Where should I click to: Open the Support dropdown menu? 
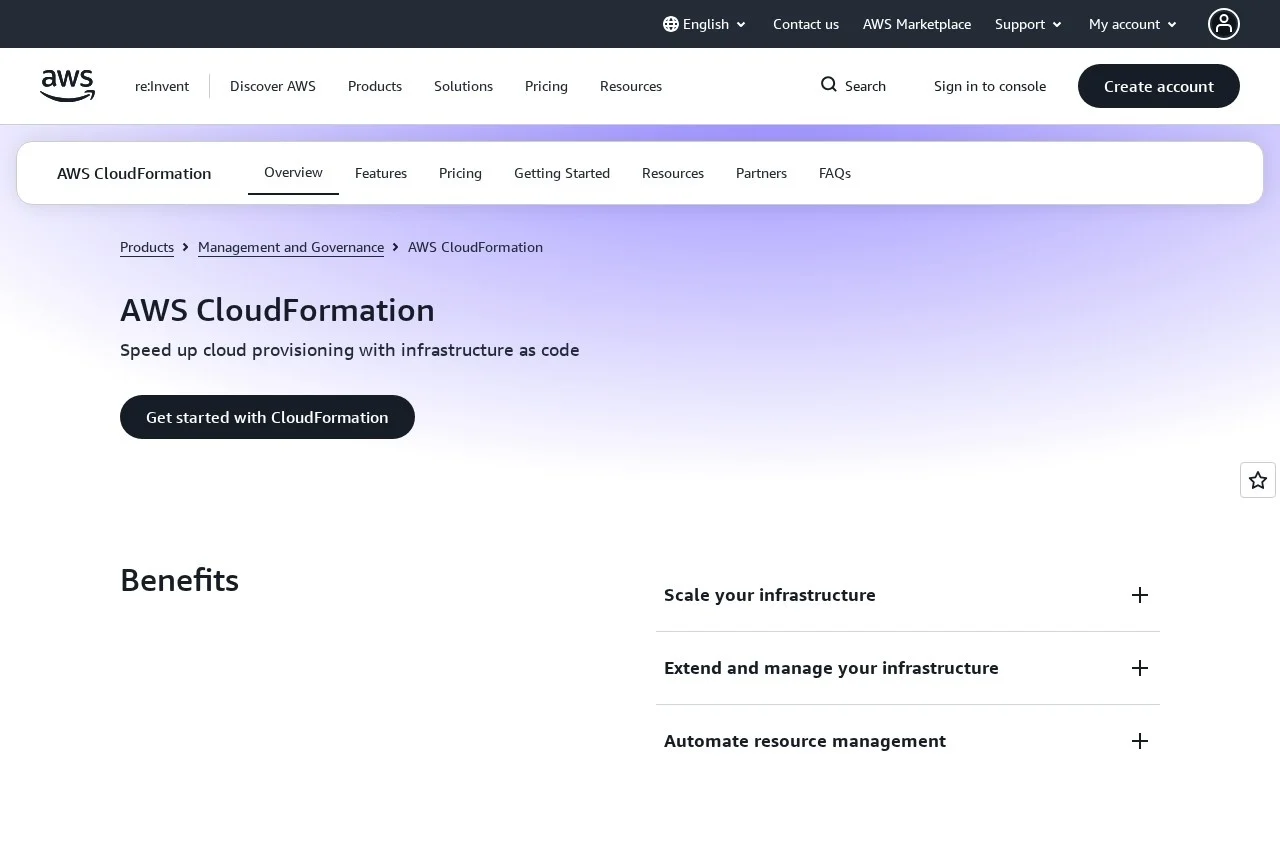[x=1028, y=24]
